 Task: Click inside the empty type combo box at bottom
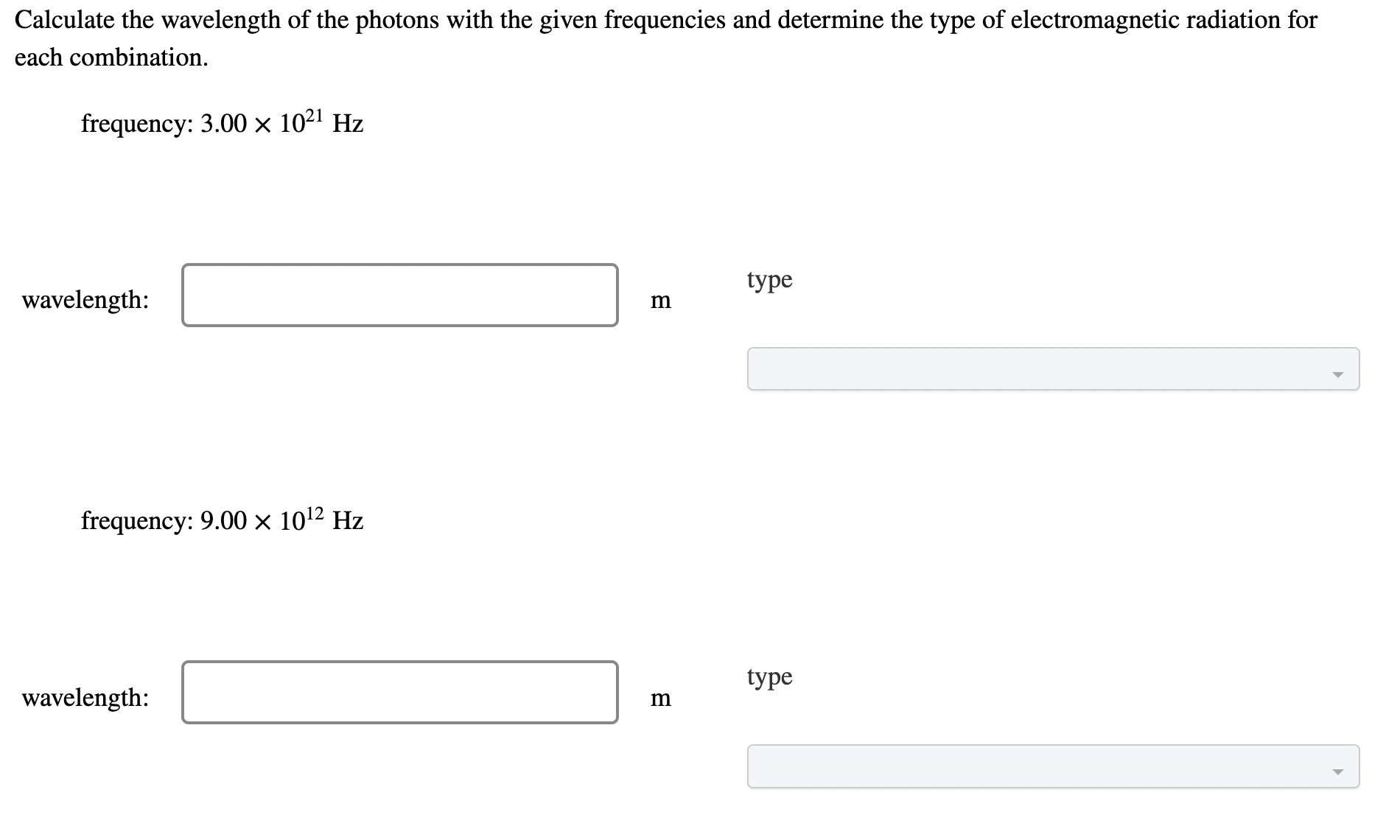(x=958, y=766)
